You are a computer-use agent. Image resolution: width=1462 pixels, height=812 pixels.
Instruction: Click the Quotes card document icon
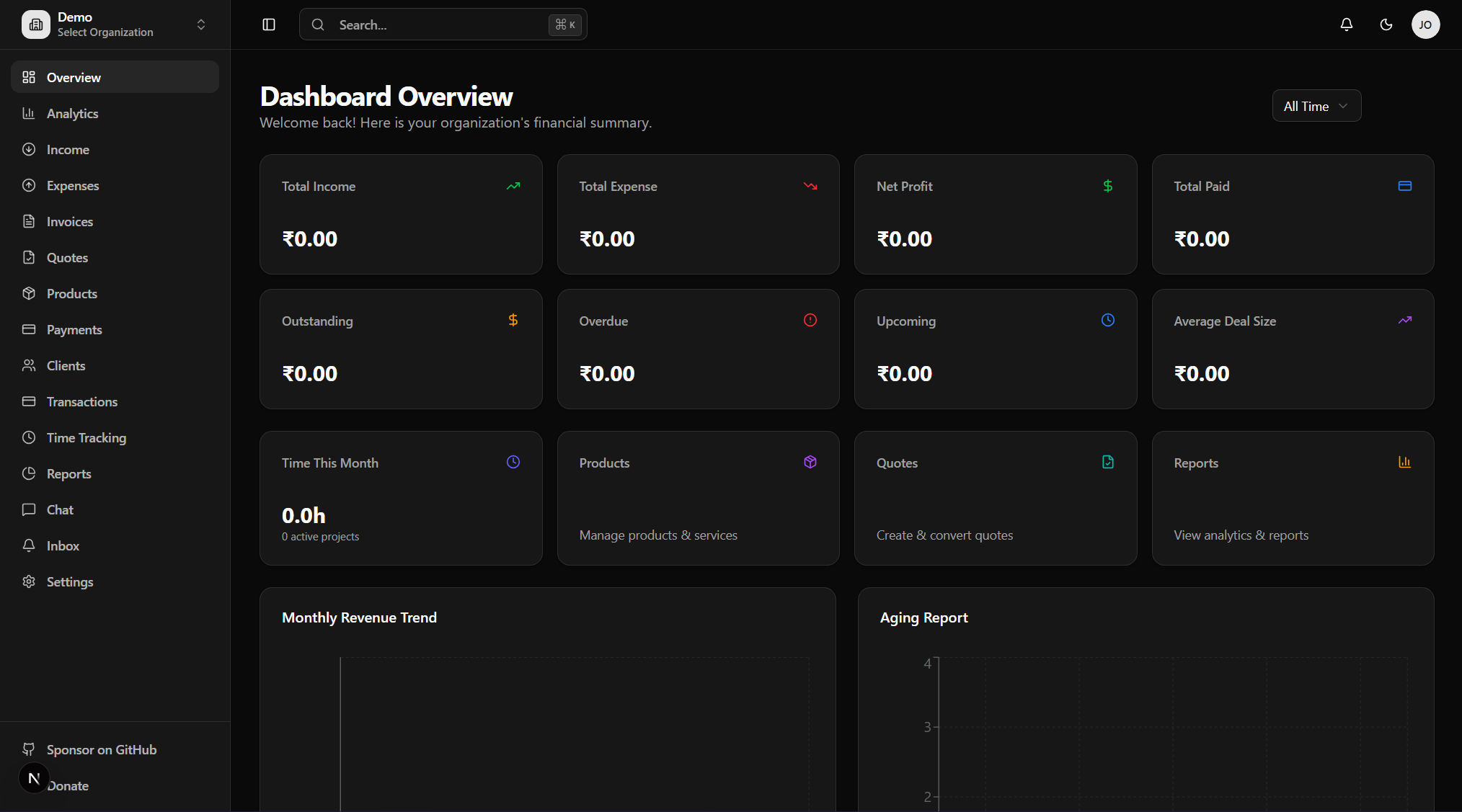click(x=1107, y=462)
